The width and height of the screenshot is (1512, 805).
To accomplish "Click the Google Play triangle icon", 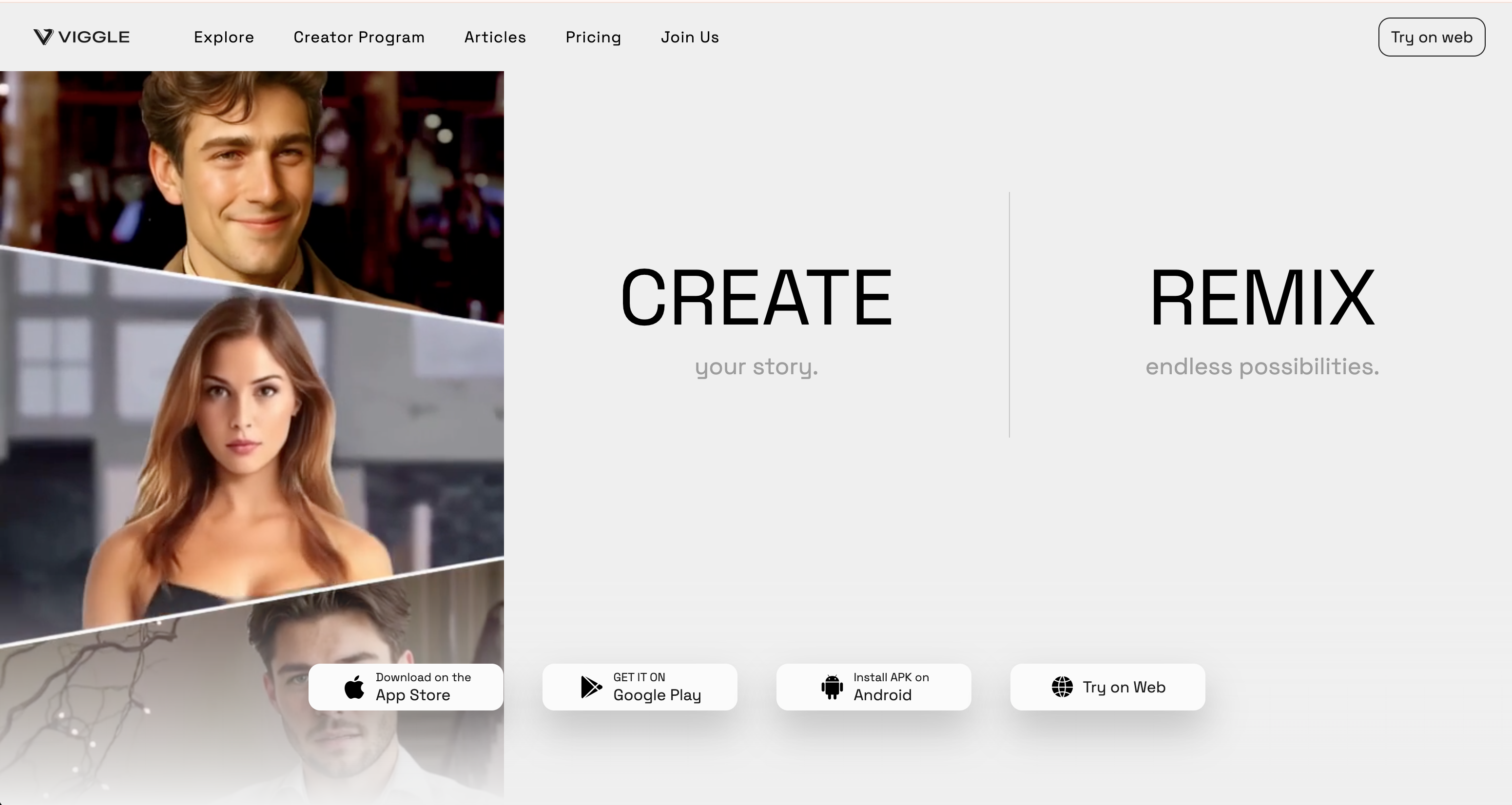I will pyautogui.click(x=591, y=687).
